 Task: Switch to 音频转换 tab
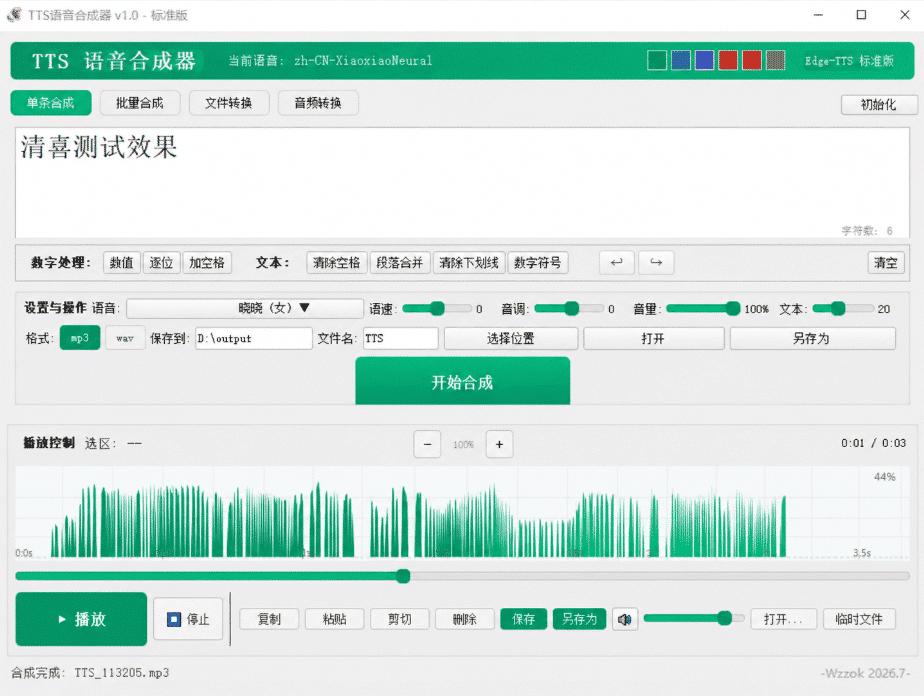coord(318,103)
